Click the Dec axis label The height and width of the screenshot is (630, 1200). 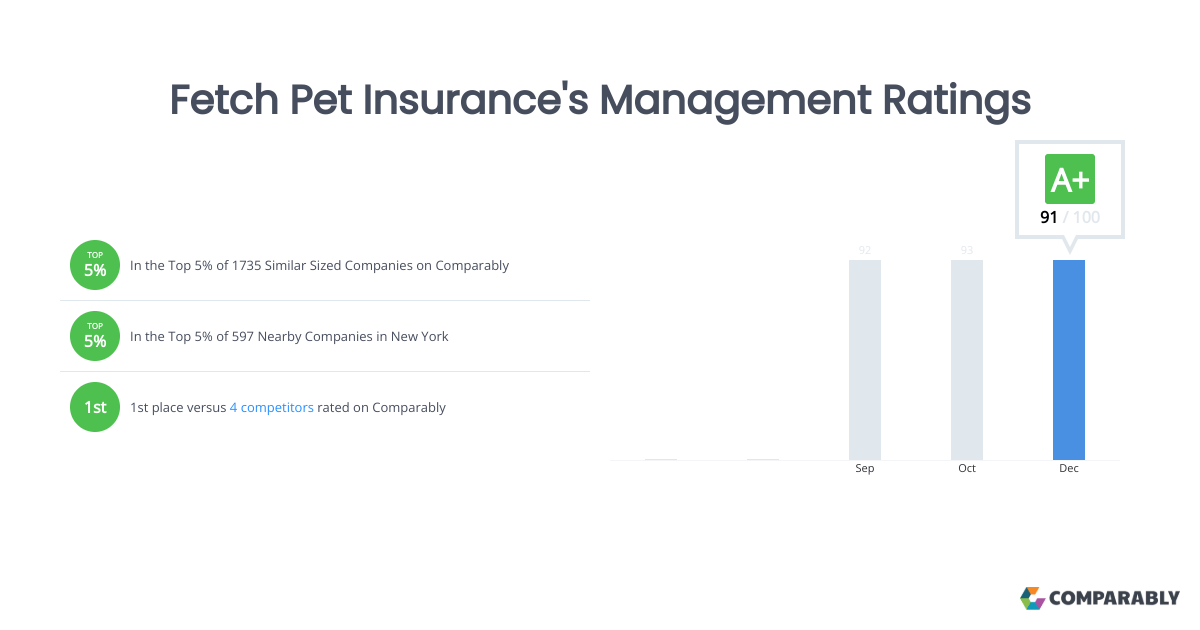coord(1069,468)
